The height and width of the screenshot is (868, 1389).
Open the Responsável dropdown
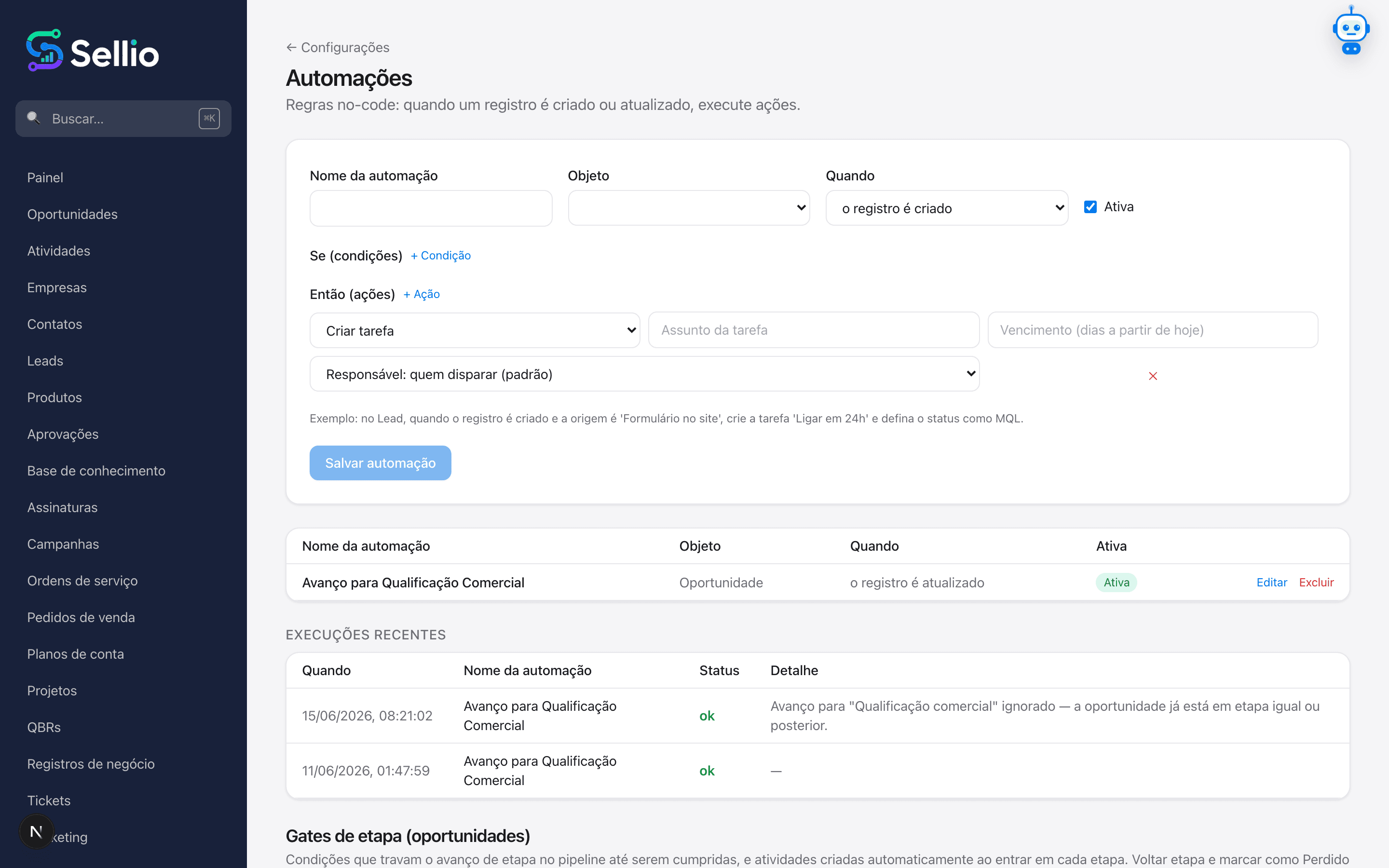644,374
